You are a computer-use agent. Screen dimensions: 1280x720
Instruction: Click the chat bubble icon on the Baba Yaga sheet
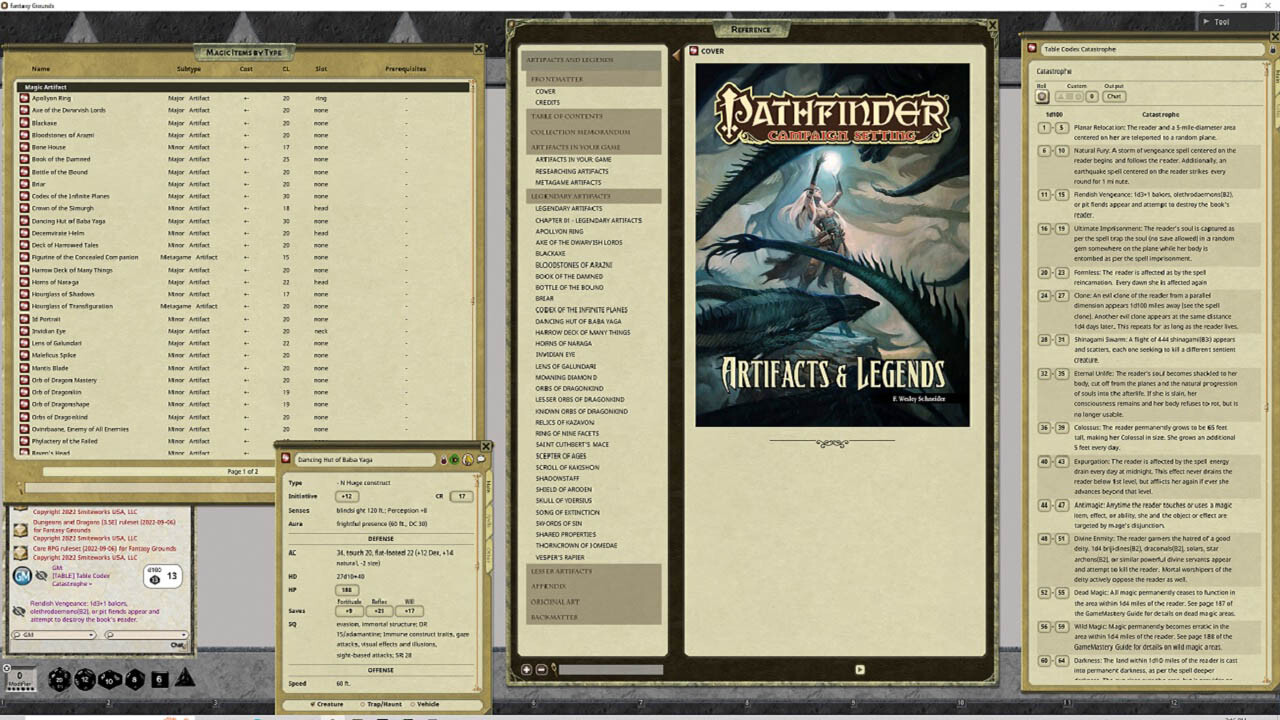481,459
